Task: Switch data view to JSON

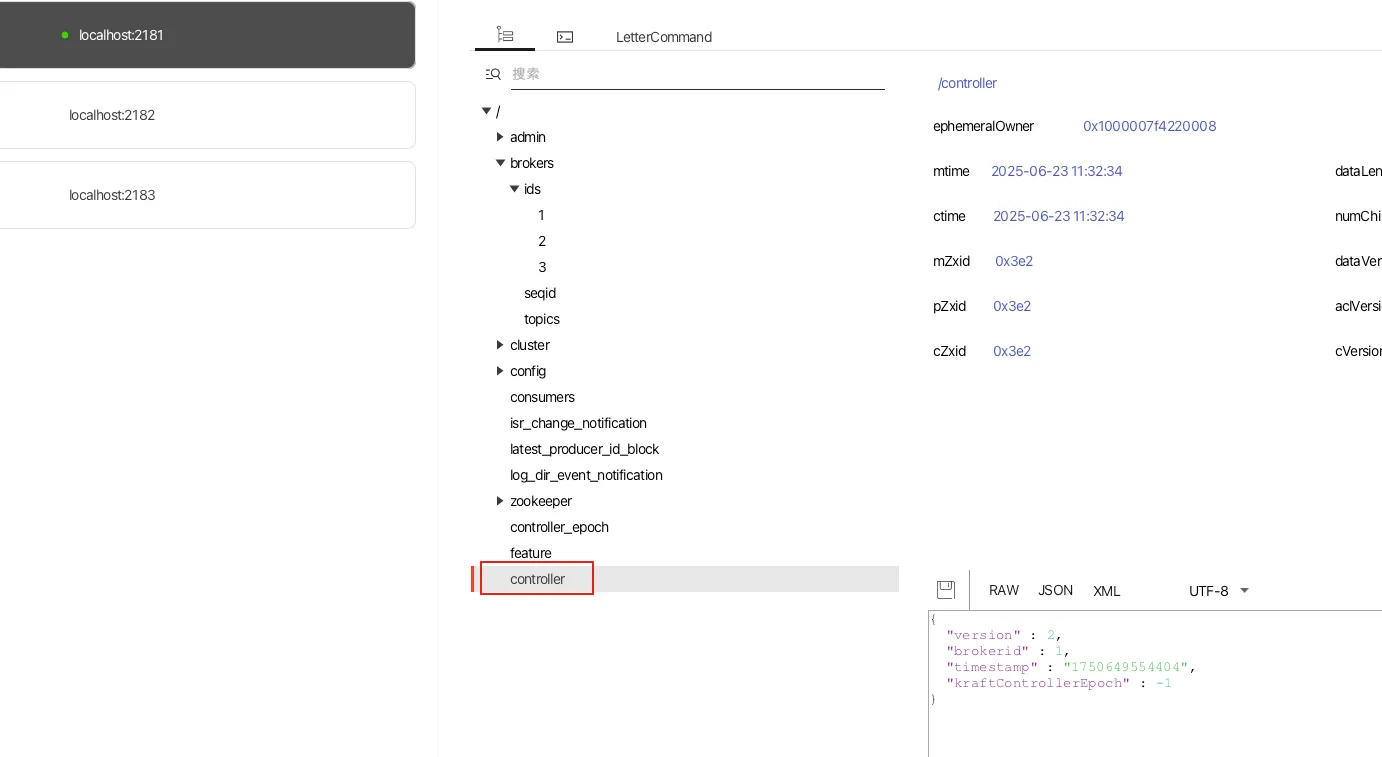Action: click(1055, 590)
